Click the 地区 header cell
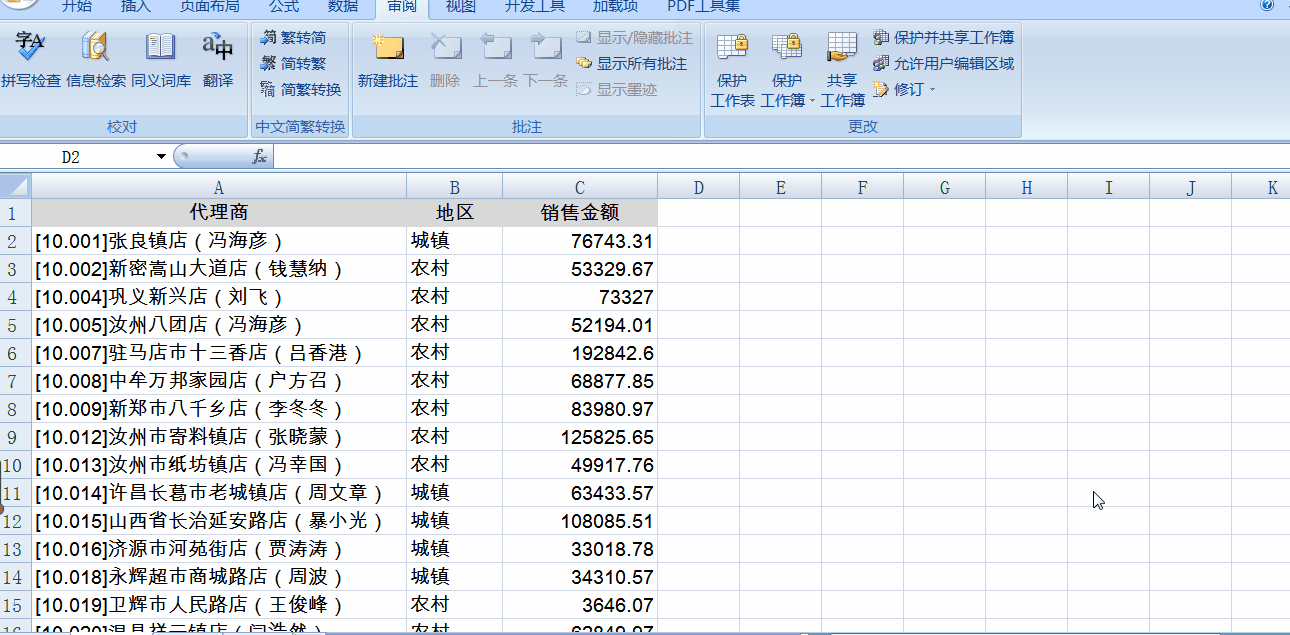 (x=454, y=213)
